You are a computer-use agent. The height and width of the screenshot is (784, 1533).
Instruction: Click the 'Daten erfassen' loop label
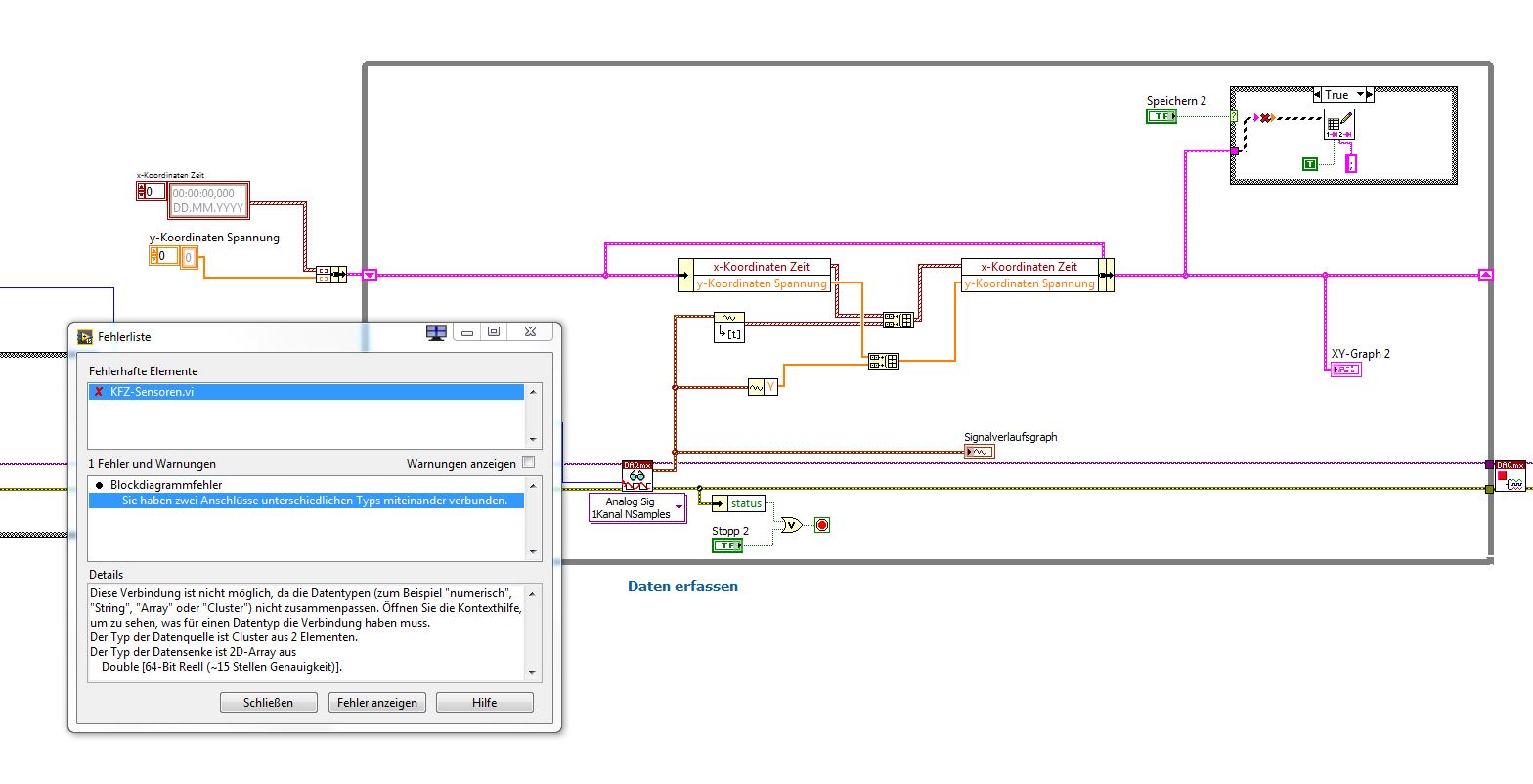(x=682, y=587)
